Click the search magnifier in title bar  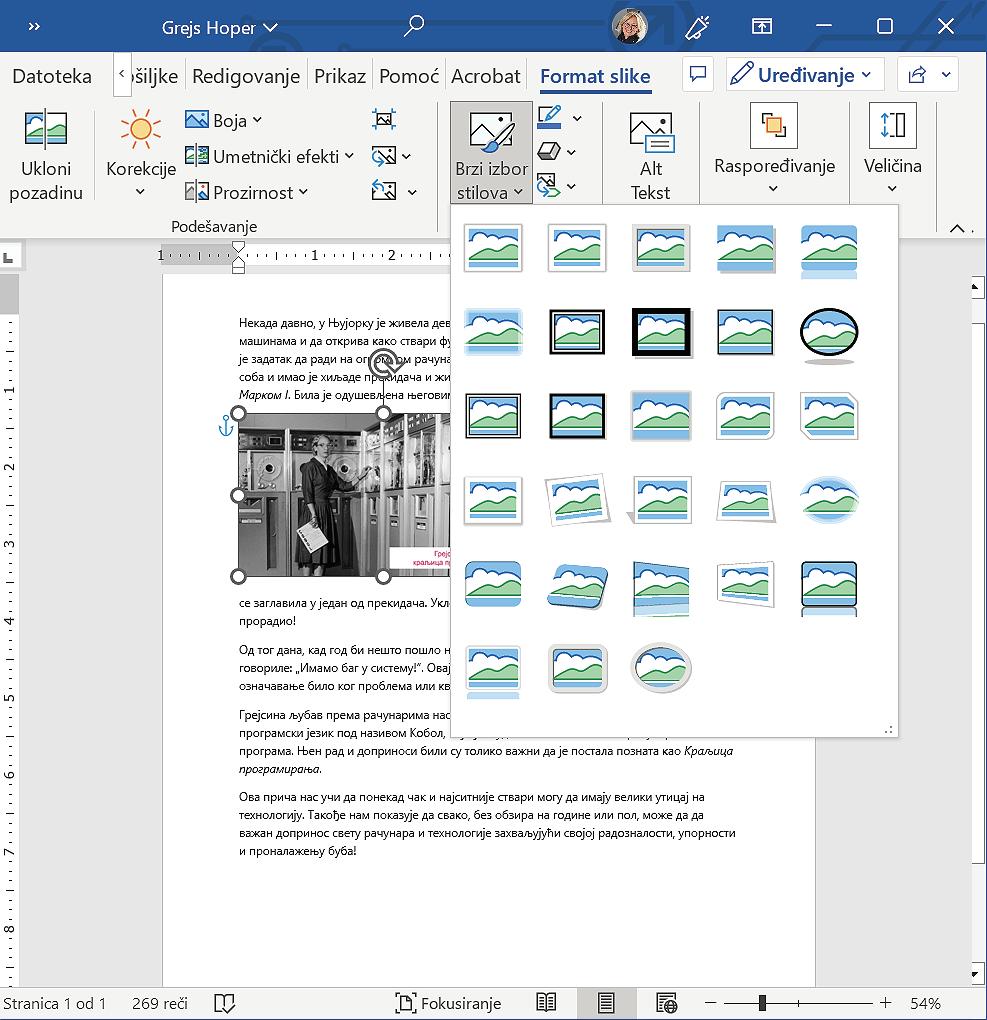click(413, 27)
